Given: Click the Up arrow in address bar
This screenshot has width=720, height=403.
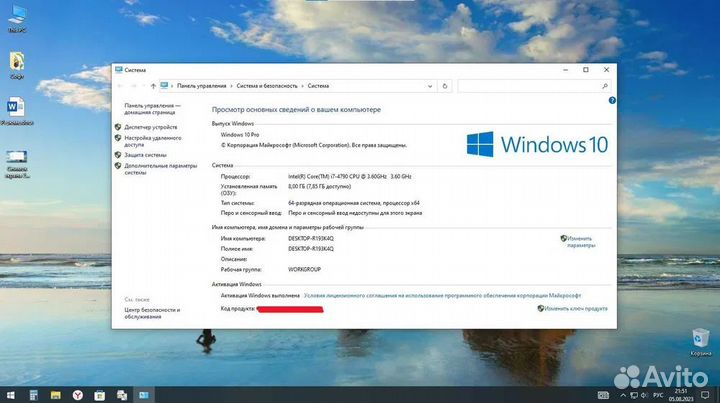Looking at the screenshot, I should (x=152, y=87).
